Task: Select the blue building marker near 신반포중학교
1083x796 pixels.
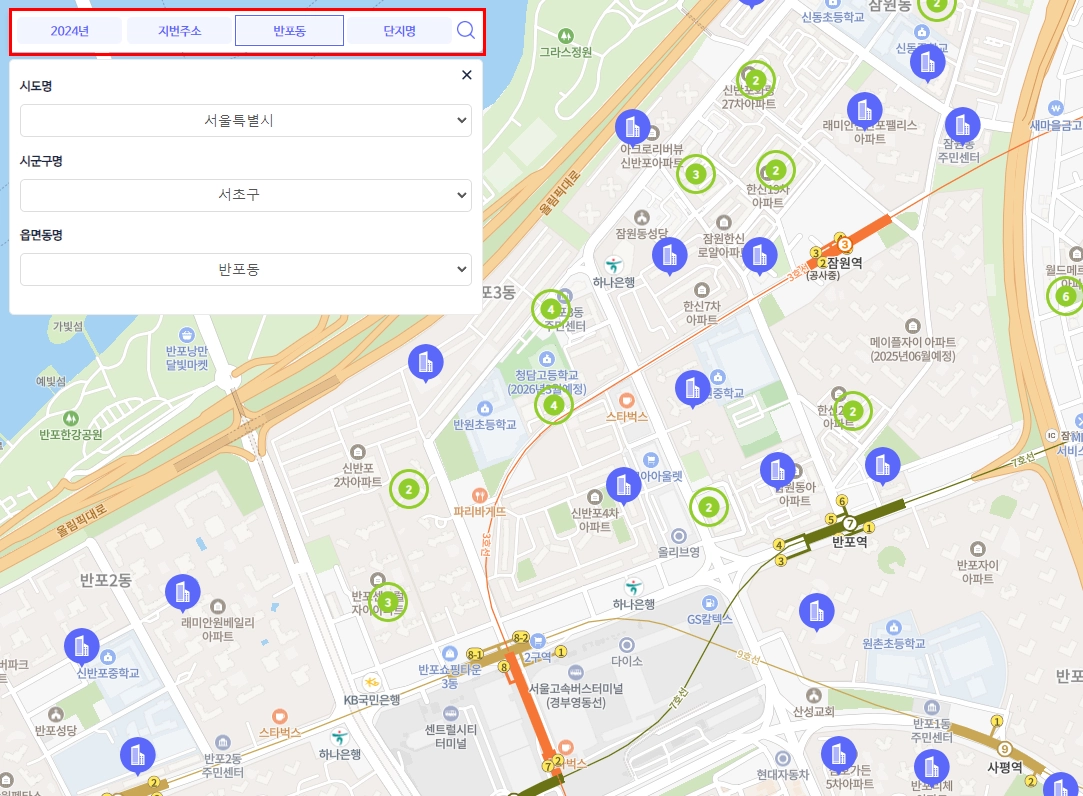Action: tap(80, 646)
